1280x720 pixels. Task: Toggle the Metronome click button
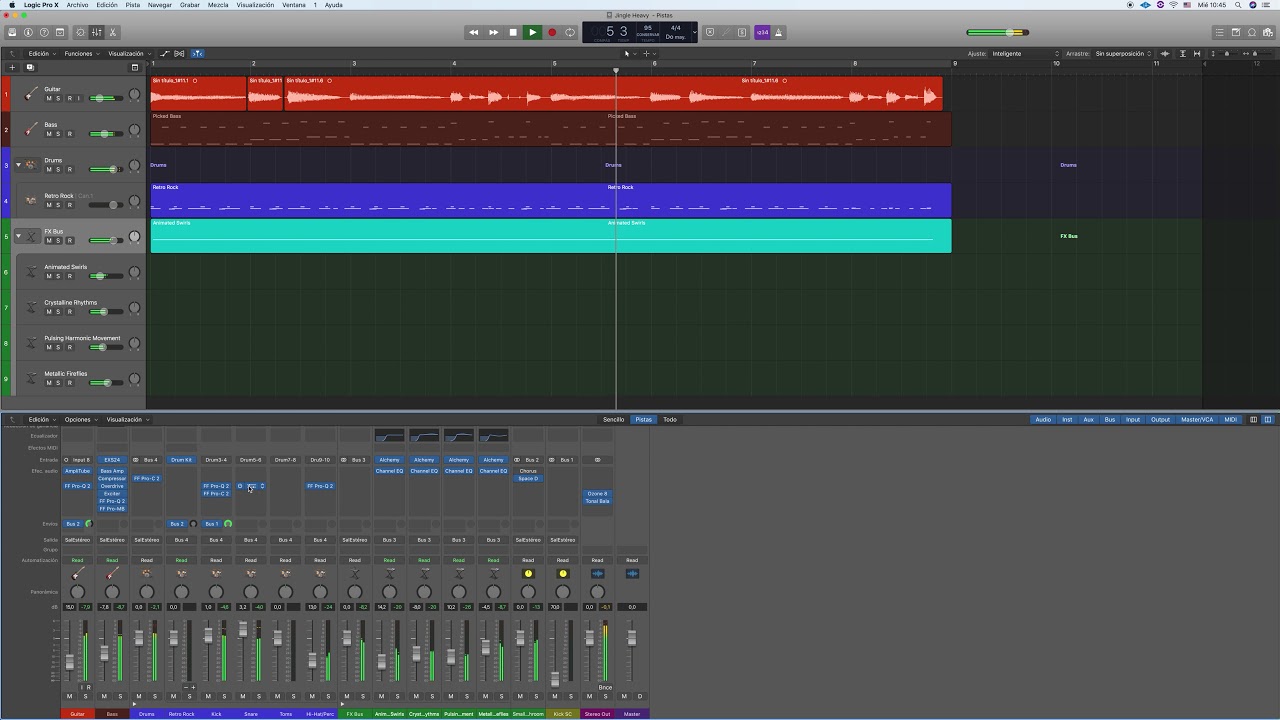[x=779, y=32]
